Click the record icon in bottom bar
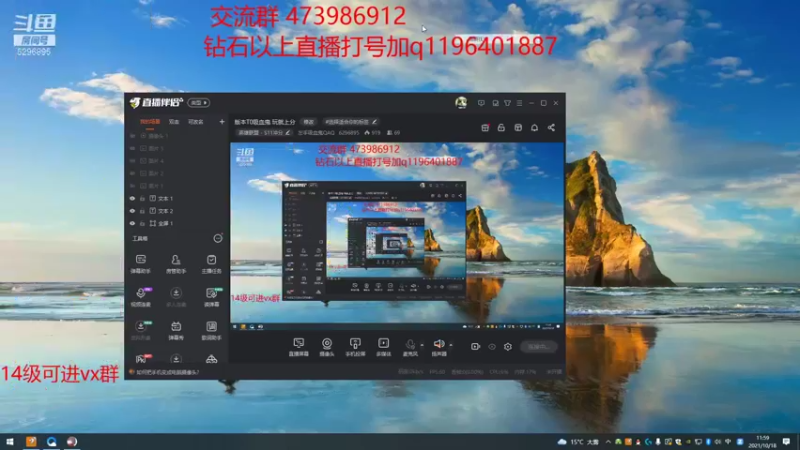The image size is (800, 450). pyautogui.click(x=475, y=346)
